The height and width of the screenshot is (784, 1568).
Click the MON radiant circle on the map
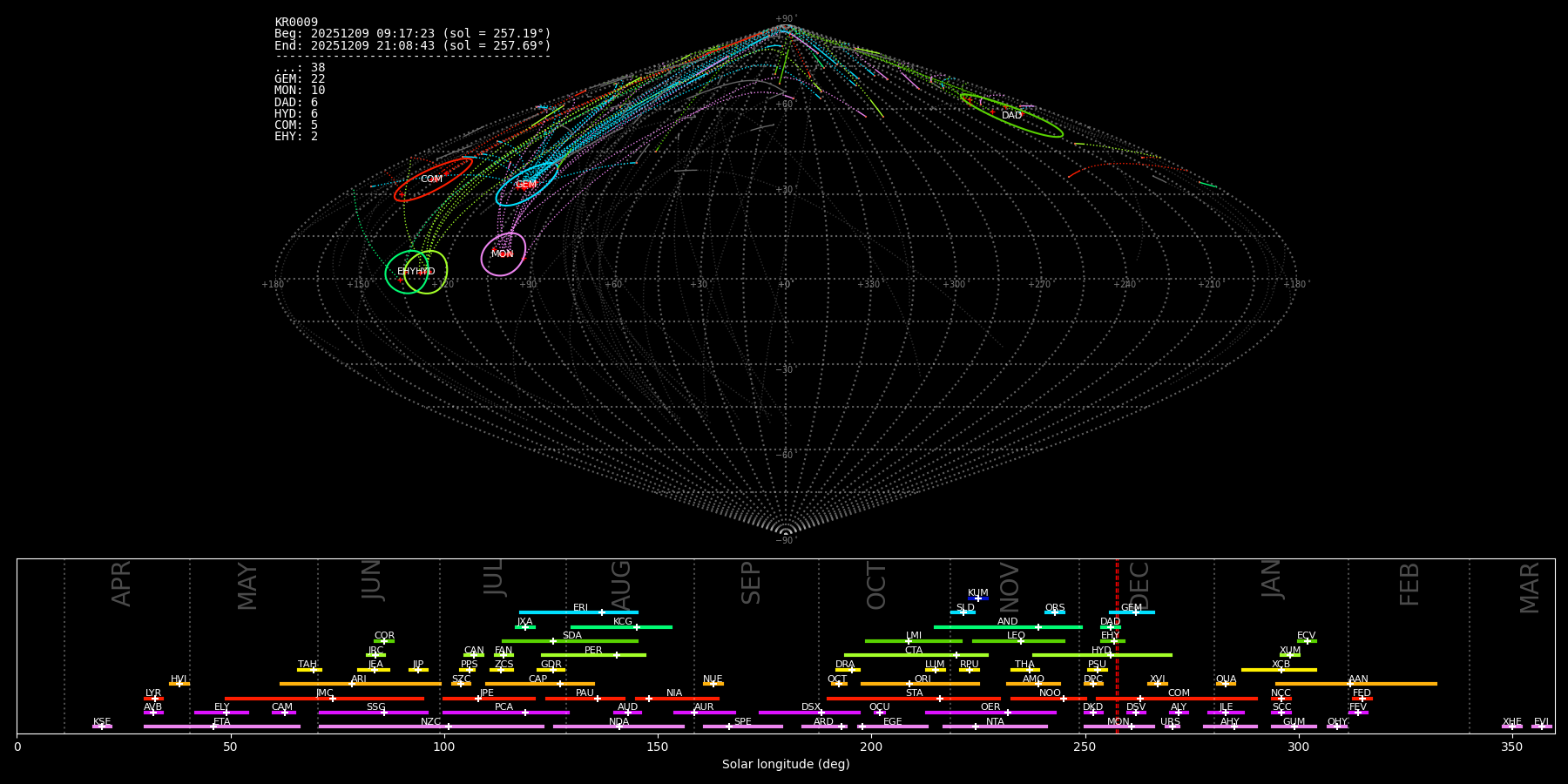click(503, 253)
